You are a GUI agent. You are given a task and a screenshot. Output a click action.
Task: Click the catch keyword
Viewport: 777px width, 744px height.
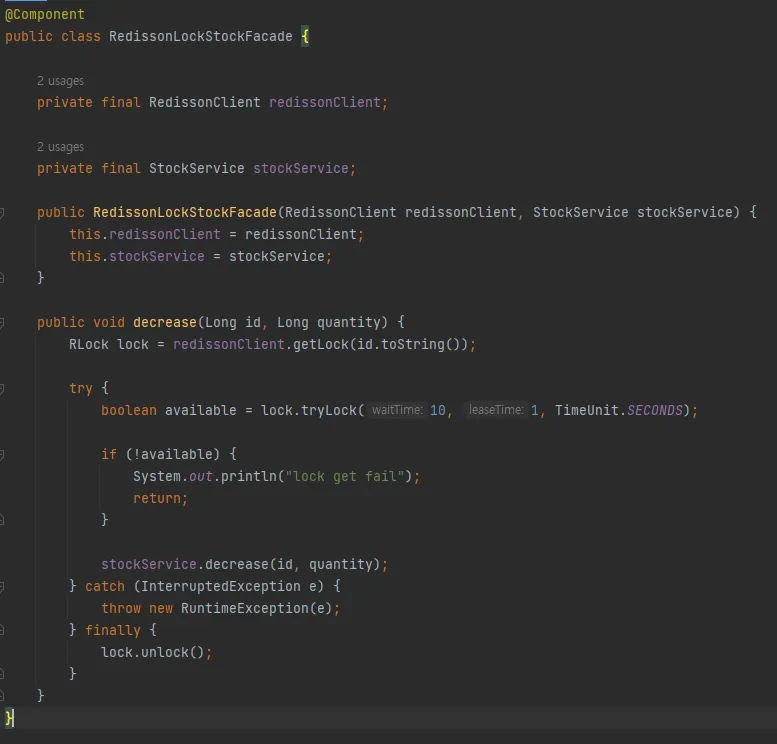[105, 586]
